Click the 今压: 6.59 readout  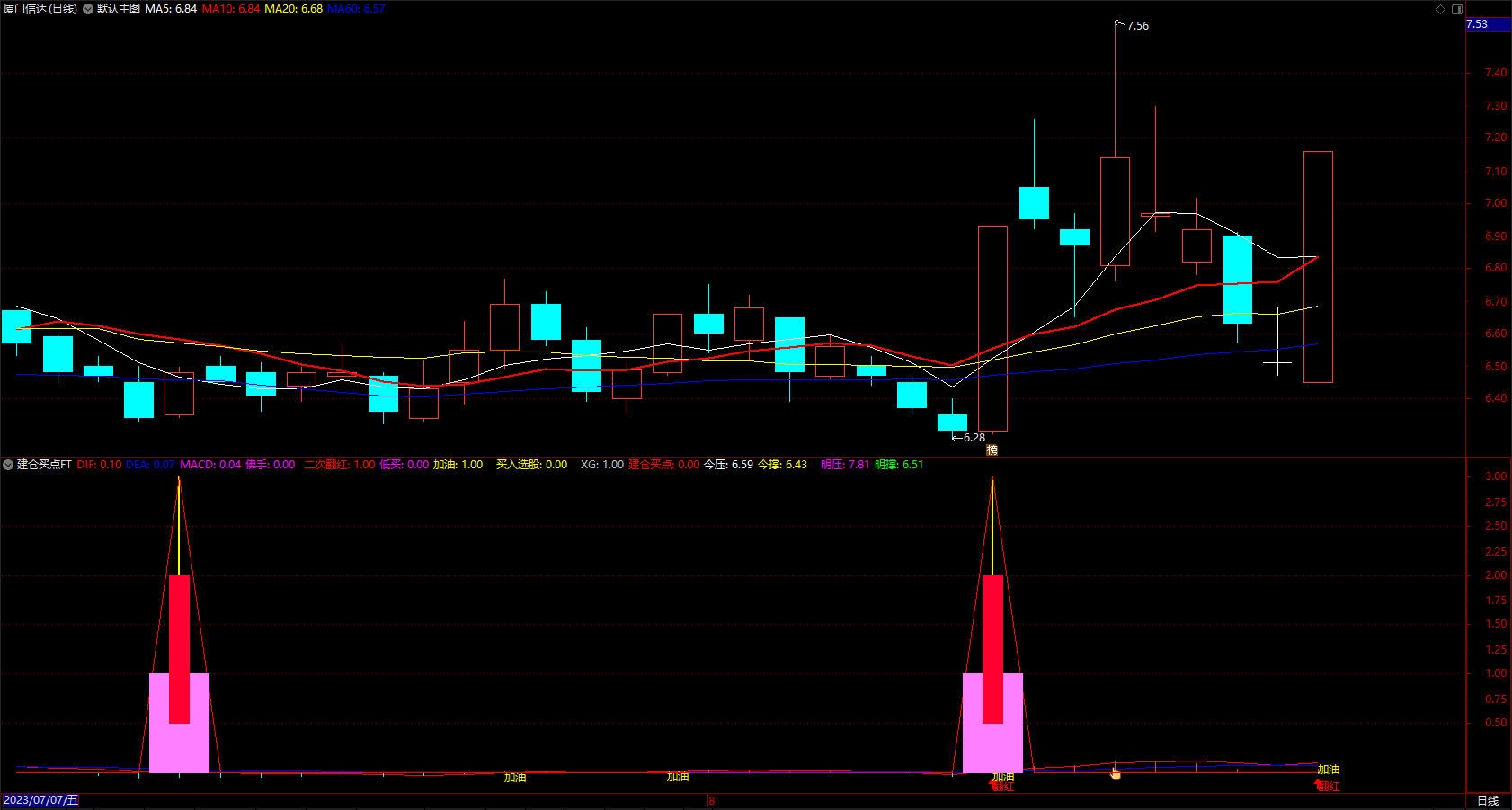(x=728, y=465)
